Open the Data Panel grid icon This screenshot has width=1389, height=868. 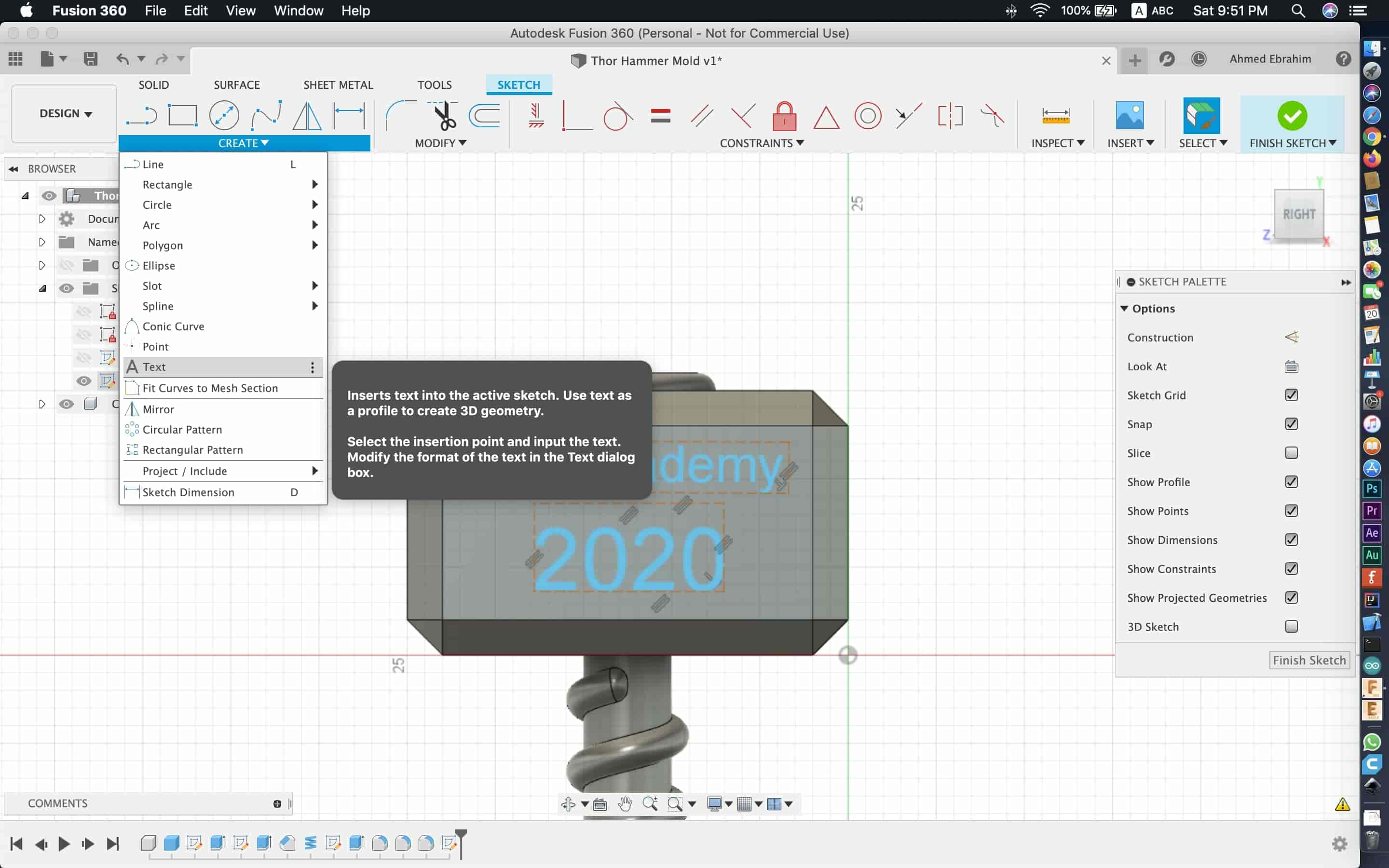(15, 58)
